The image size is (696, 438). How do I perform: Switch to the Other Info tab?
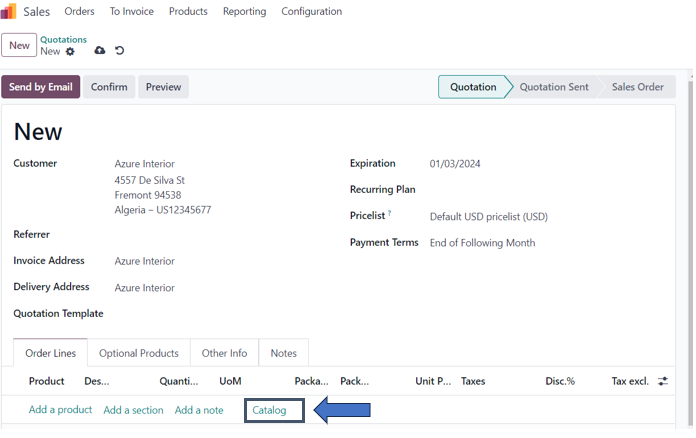[x=224, y=353]
